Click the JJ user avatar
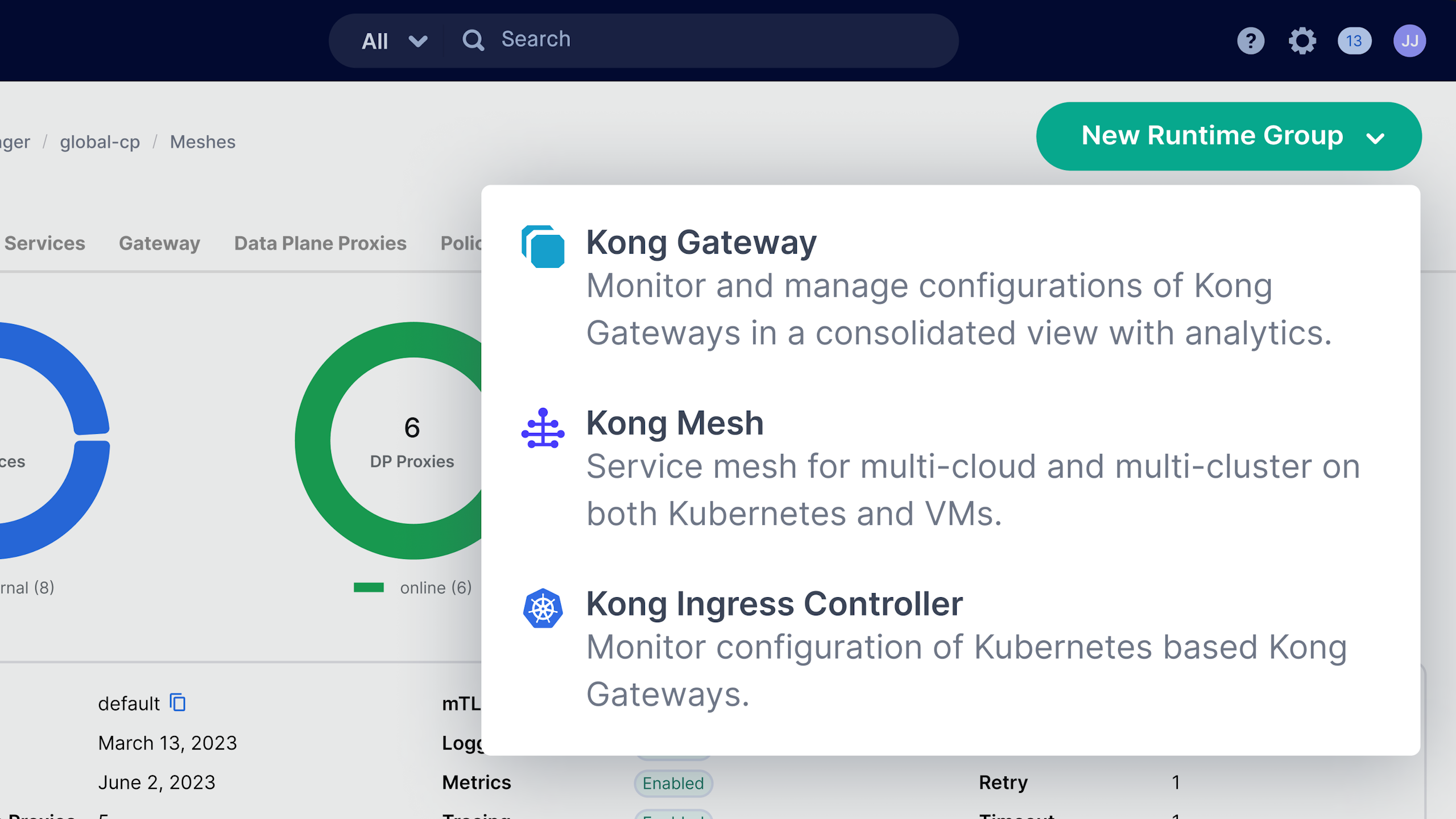1456x819 pixels. pyautogui.click(x=1409, y=41)
